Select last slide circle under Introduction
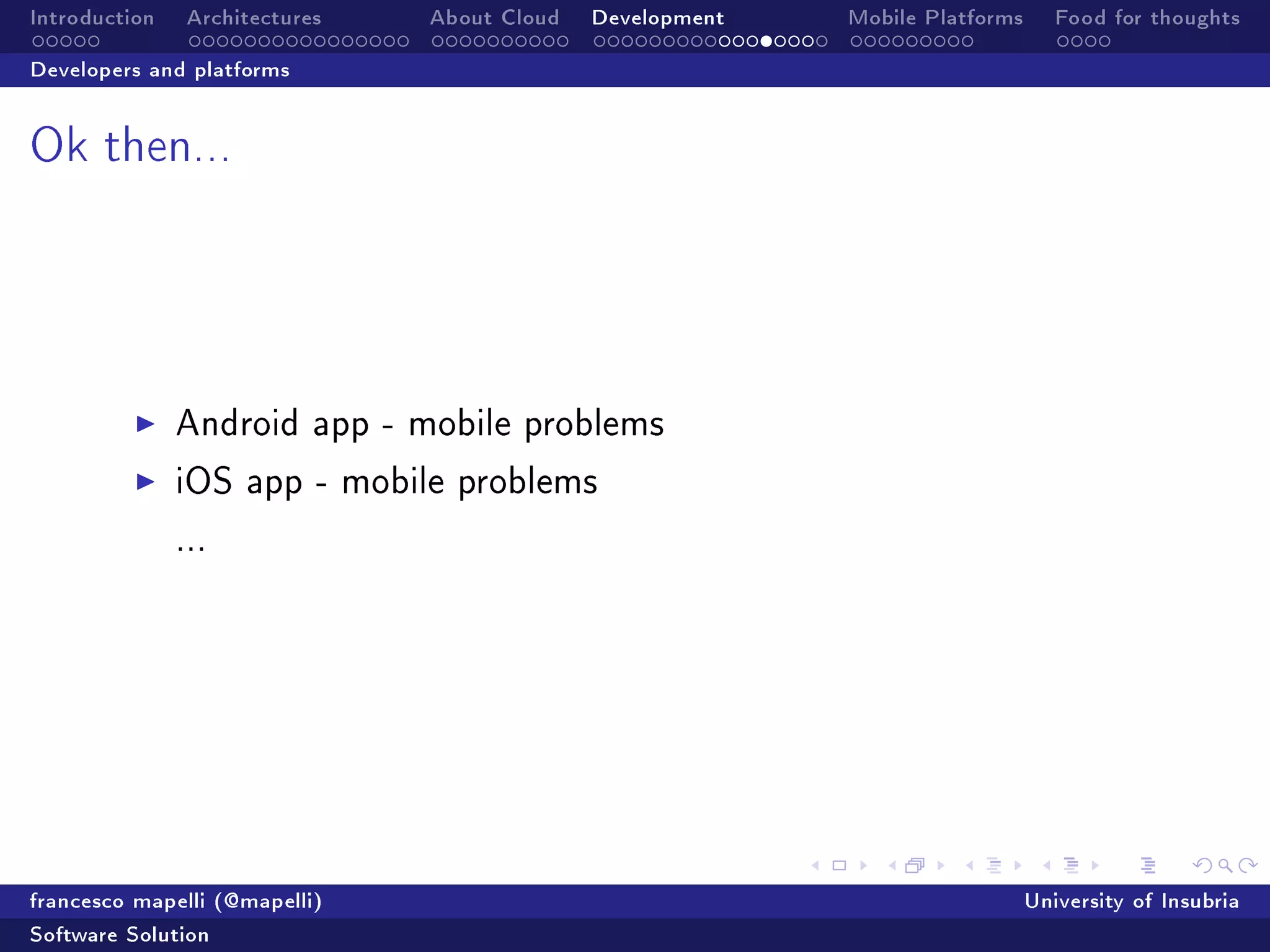1270x952 pixels. 93,42
